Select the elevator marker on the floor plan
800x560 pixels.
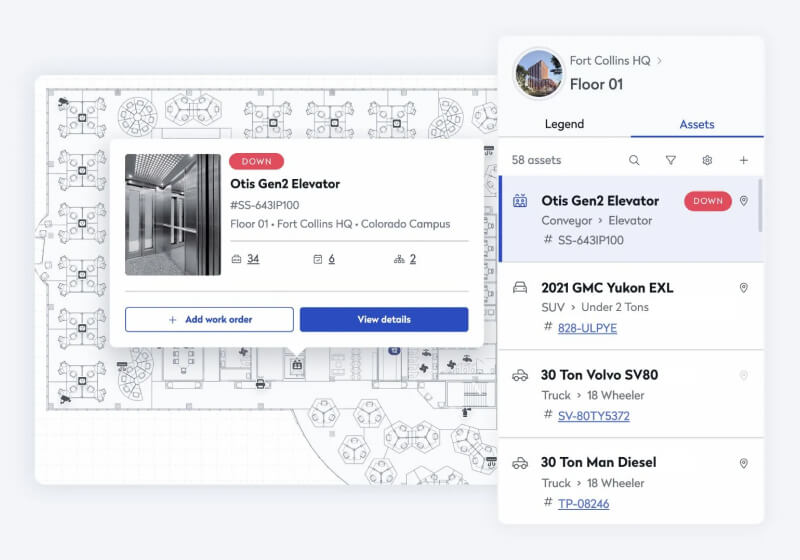(296, 366)
